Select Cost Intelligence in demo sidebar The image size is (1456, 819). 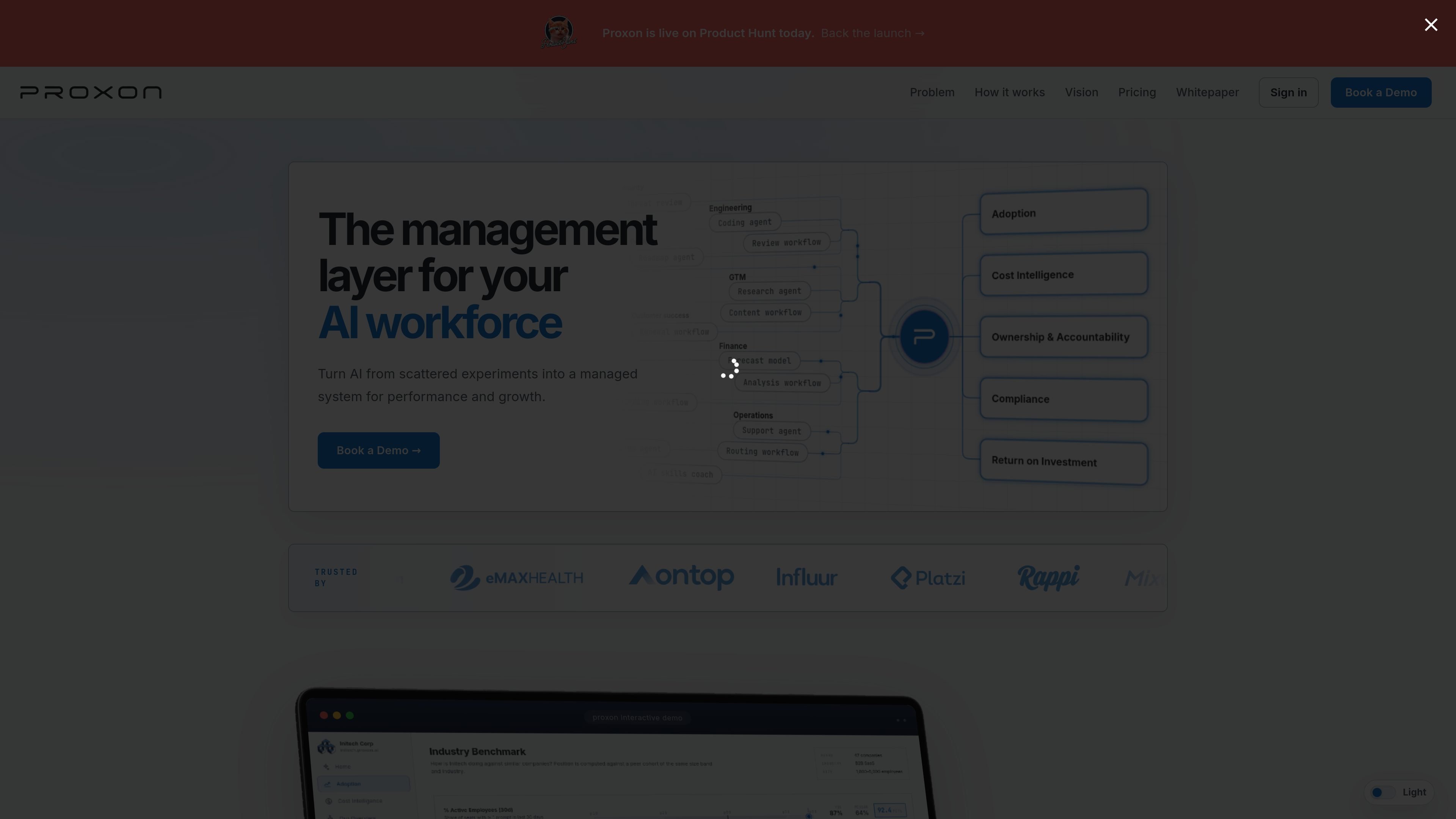pos(359,801)
